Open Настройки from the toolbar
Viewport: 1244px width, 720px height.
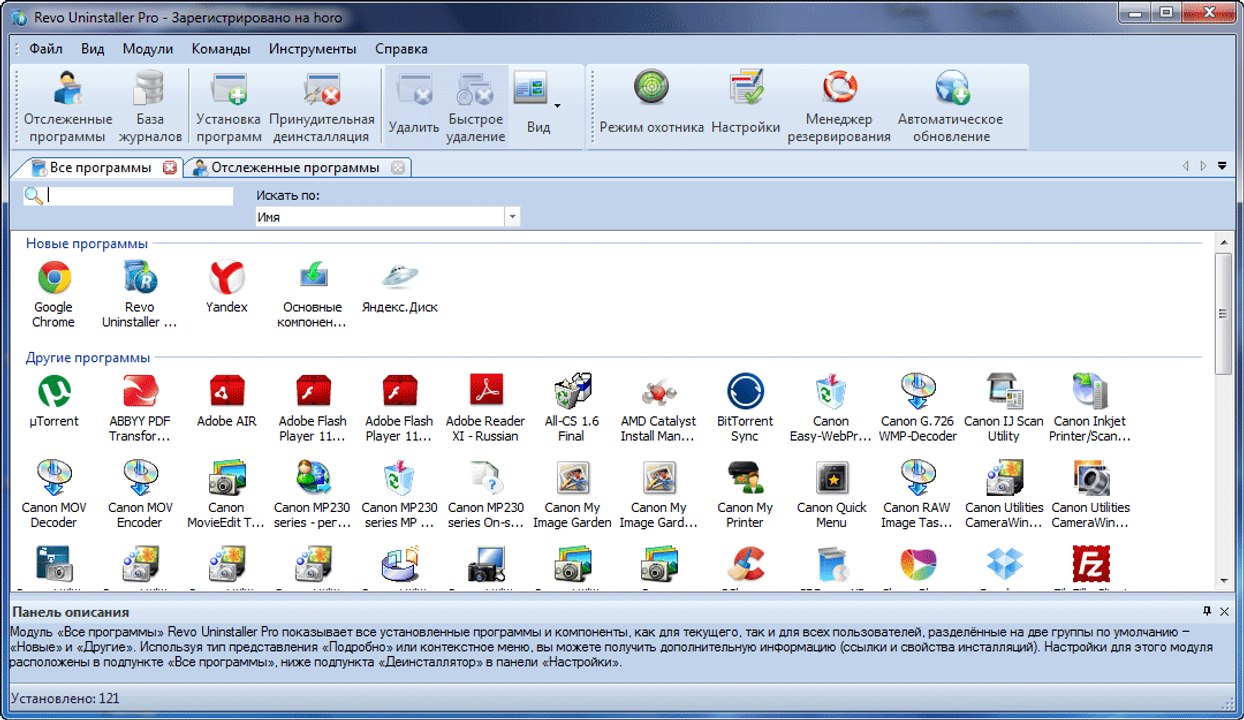click(x=746, y=104)
